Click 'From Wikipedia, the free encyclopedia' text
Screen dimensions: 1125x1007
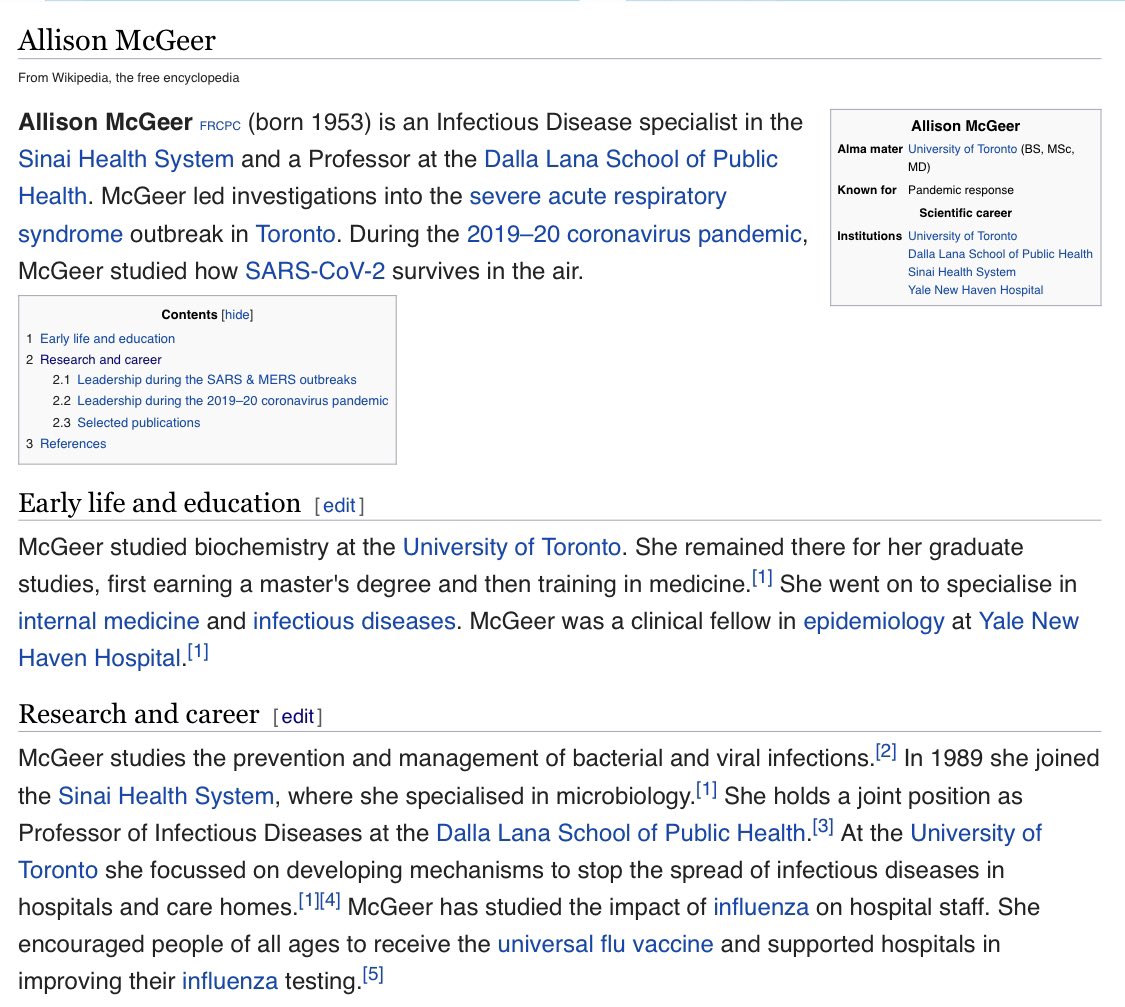128,77
